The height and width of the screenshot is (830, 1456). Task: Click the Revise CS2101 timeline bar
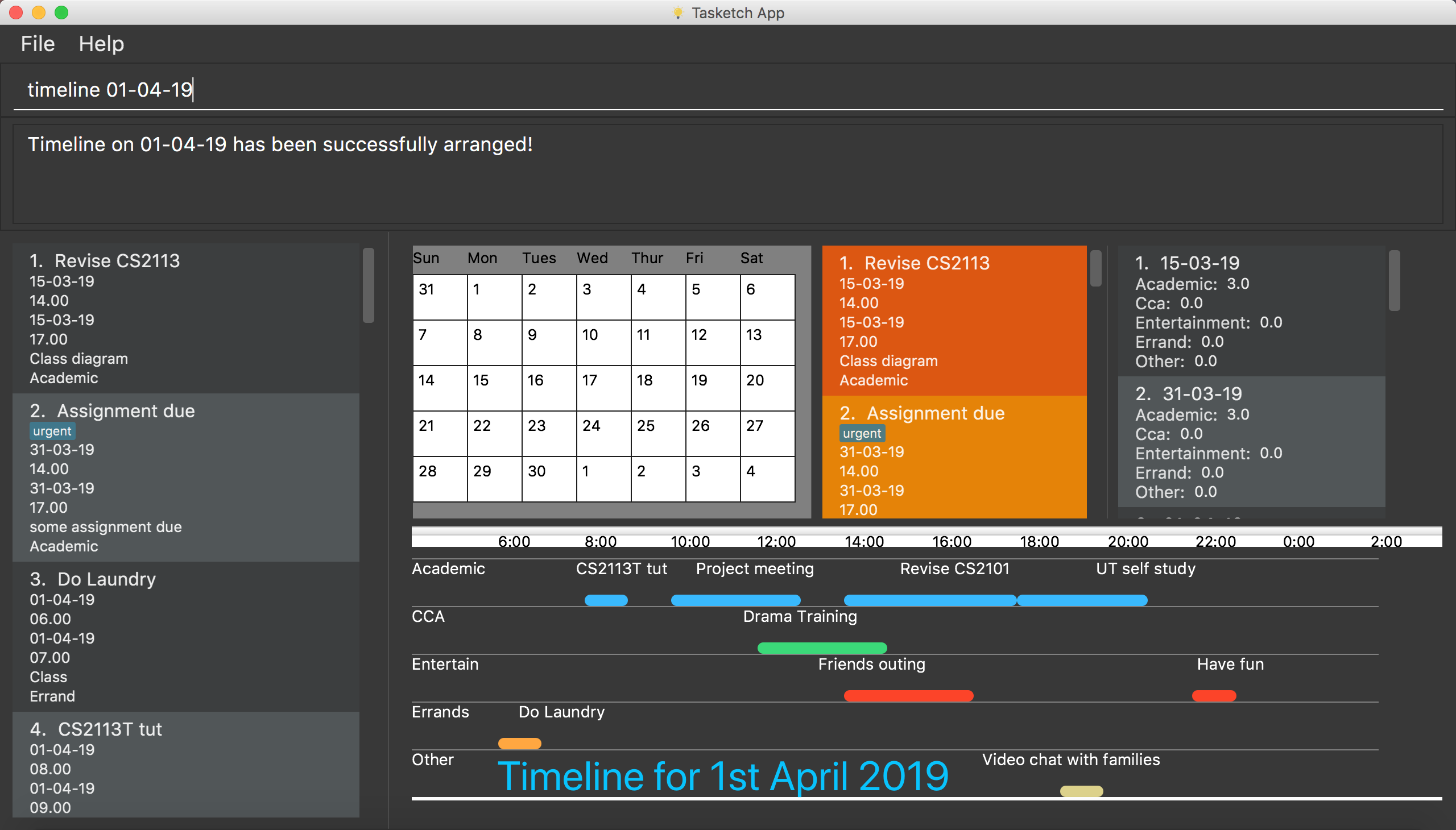click(930, 600)
